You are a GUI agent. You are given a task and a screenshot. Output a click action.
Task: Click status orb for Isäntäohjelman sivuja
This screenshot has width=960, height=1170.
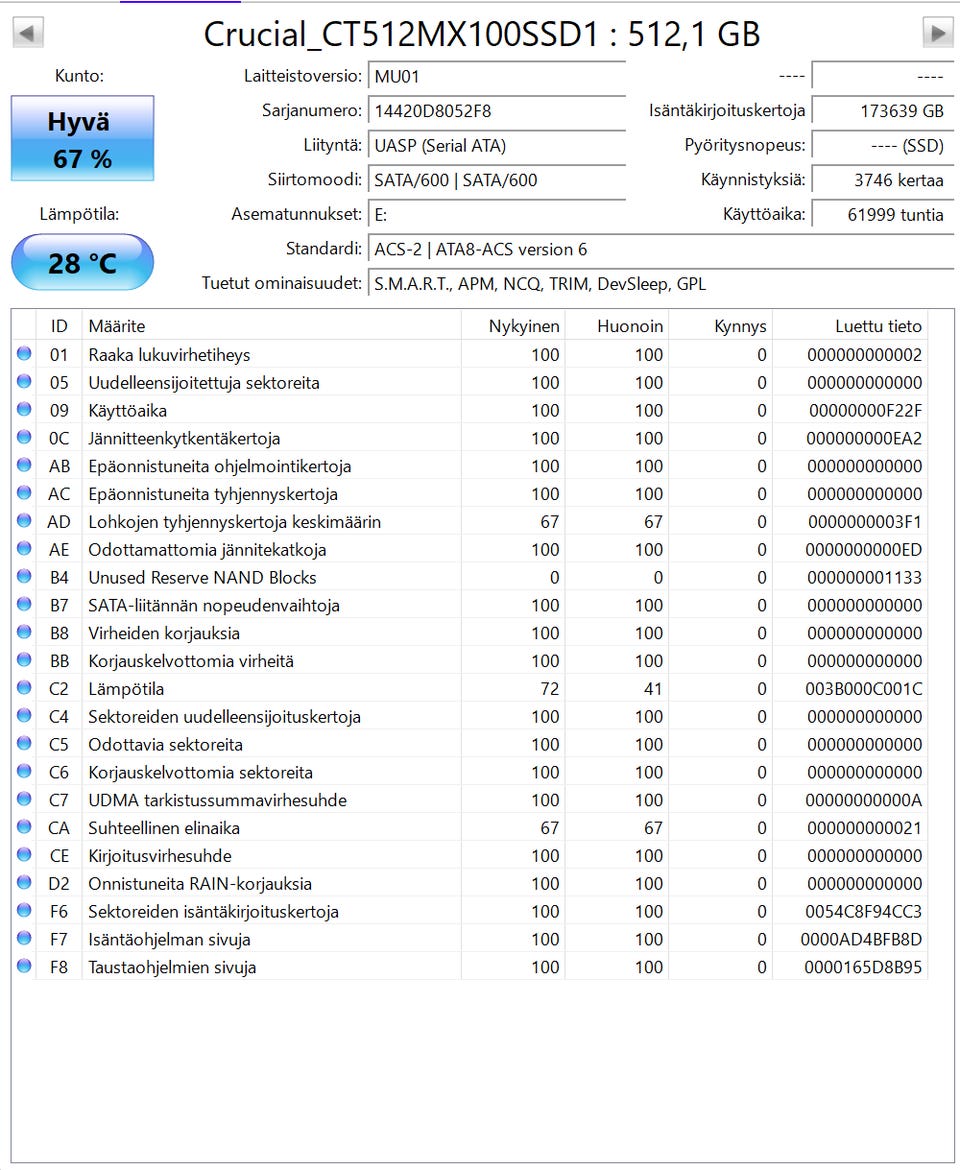[x=24, y=939]
